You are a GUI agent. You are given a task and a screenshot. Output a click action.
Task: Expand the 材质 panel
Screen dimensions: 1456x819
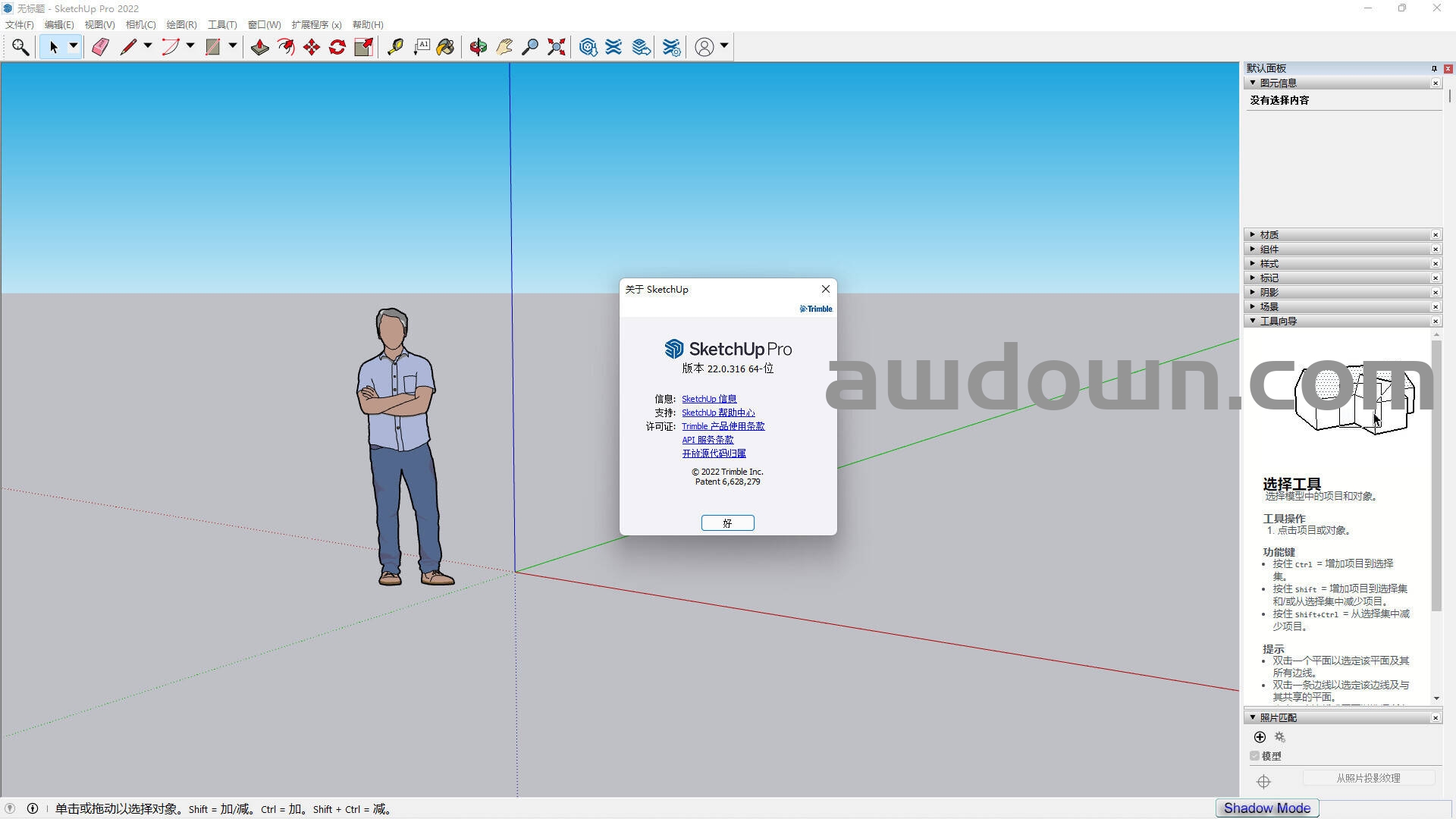point(1269,235)
